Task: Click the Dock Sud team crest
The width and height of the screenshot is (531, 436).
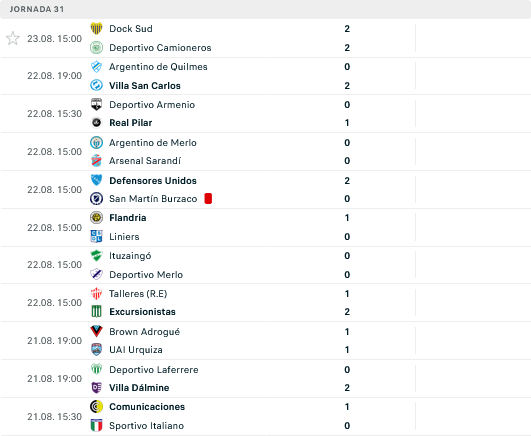Action: (96, 28)
